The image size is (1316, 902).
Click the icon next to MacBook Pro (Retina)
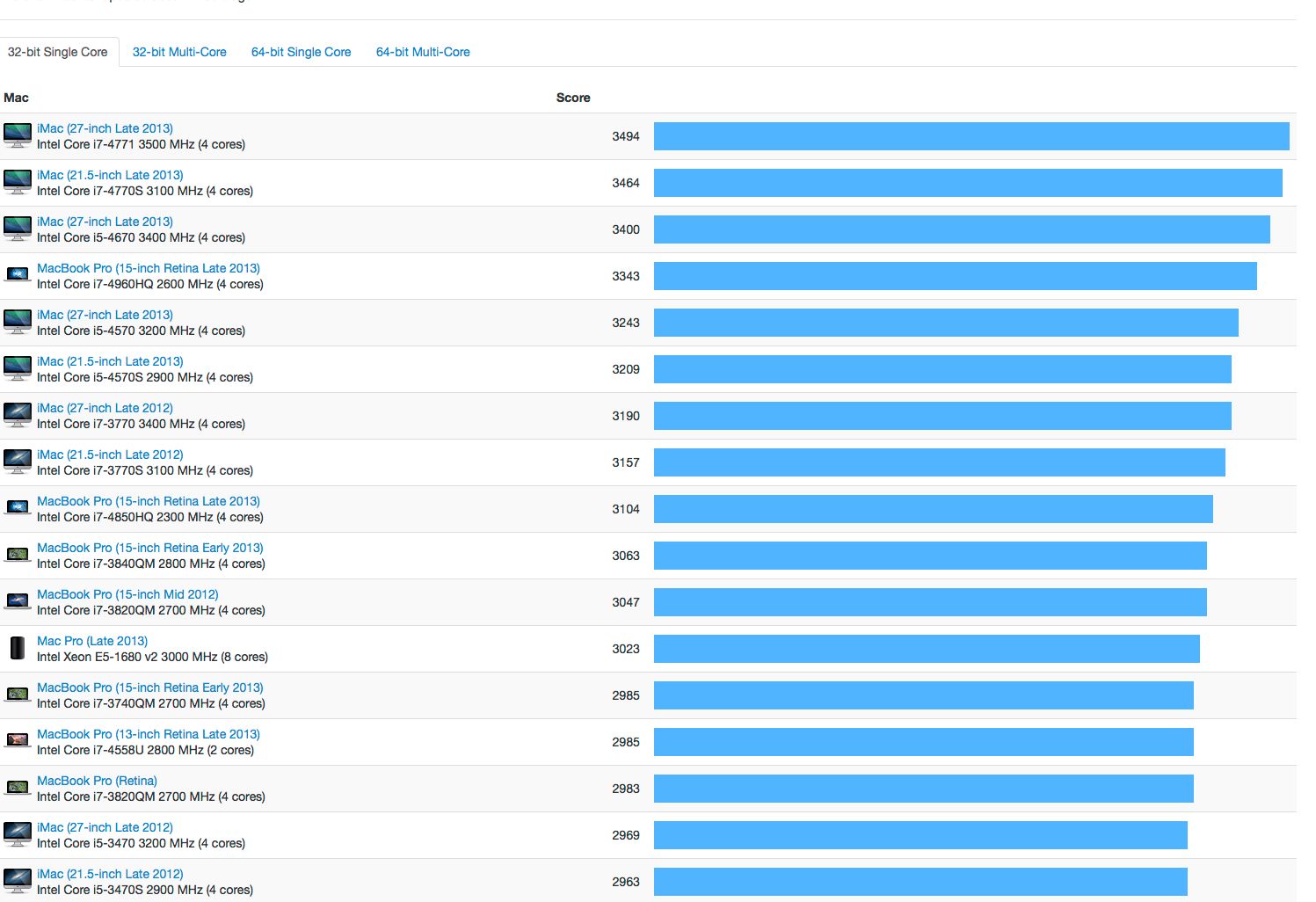pos(18,788)
